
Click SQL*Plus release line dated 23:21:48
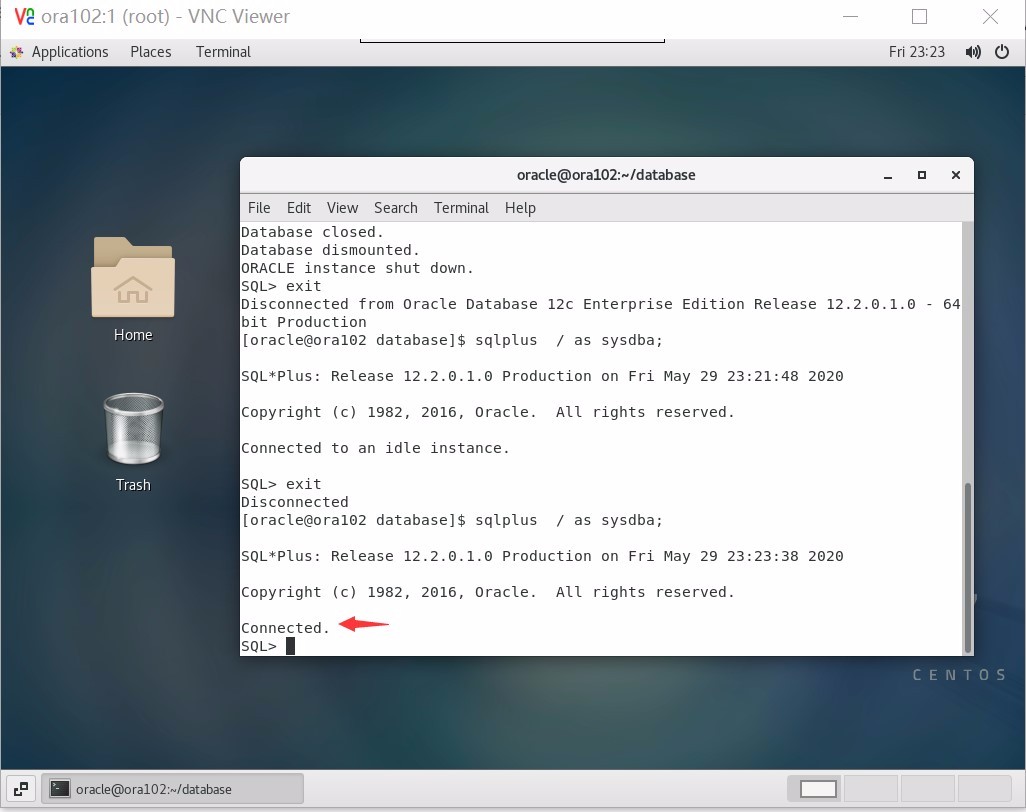(542, 376)
